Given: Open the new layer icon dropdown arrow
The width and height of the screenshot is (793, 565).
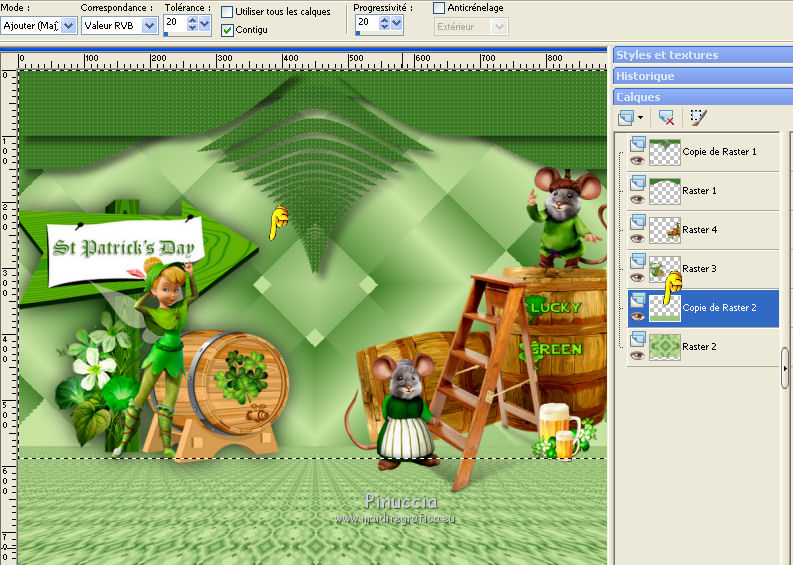Looking at the screenshot, I should tap(641, 118).
